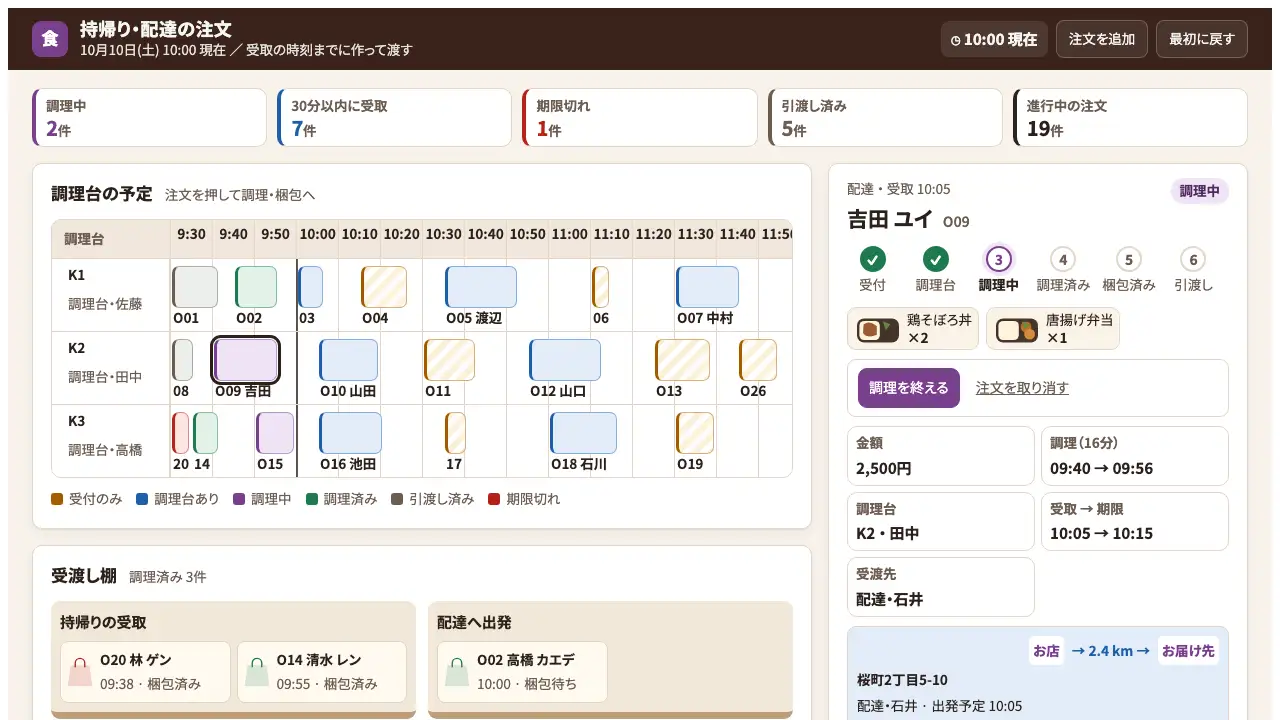Click the bag icon on O14 清水 レン card

[x=257, y=672]
